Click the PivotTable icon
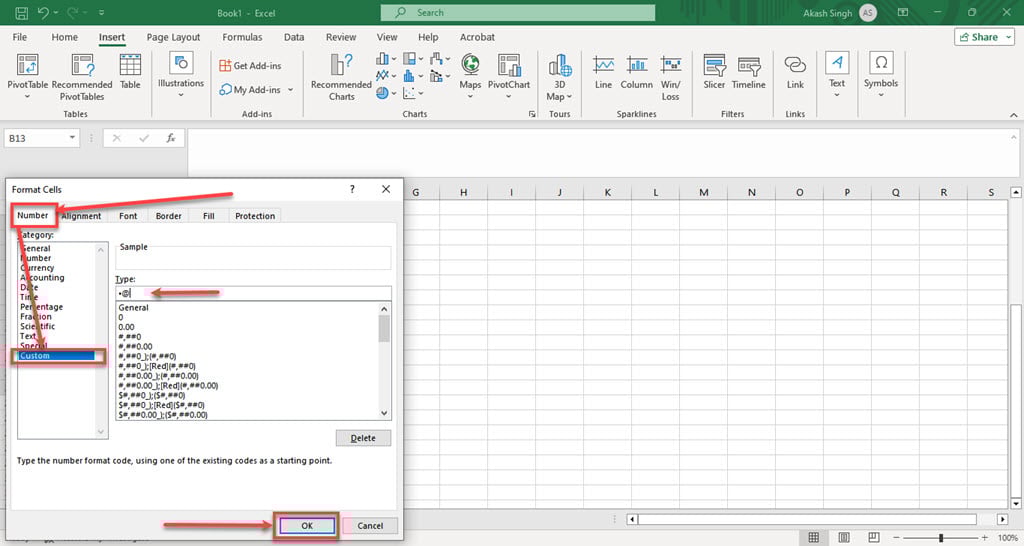 (27, 65)
